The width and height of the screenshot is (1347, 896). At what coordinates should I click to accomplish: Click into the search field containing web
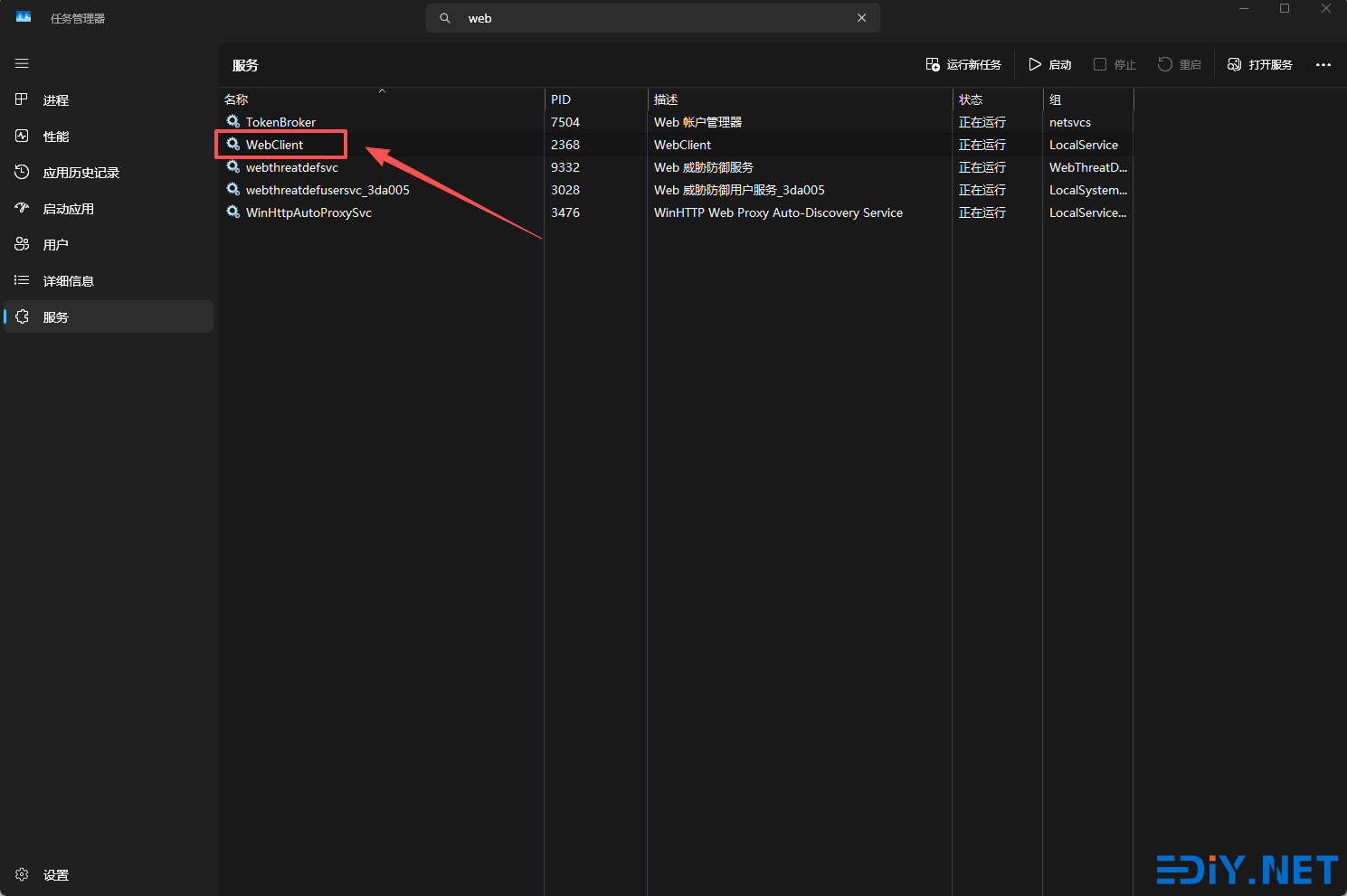coord(651,18)
